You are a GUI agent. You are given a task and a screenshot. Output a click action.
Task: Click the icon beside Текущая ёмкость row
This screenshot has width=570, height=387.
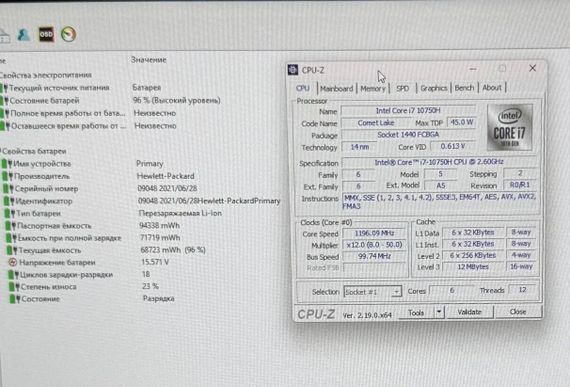(12, 250)
